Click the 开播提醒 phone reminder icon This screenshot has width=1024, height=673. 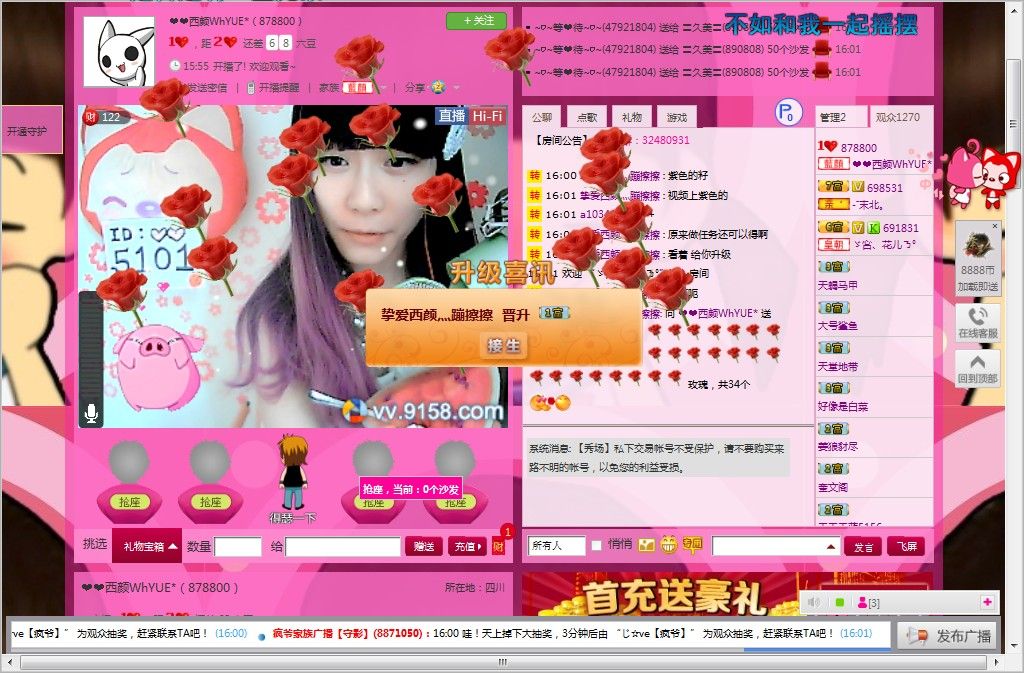251,87
